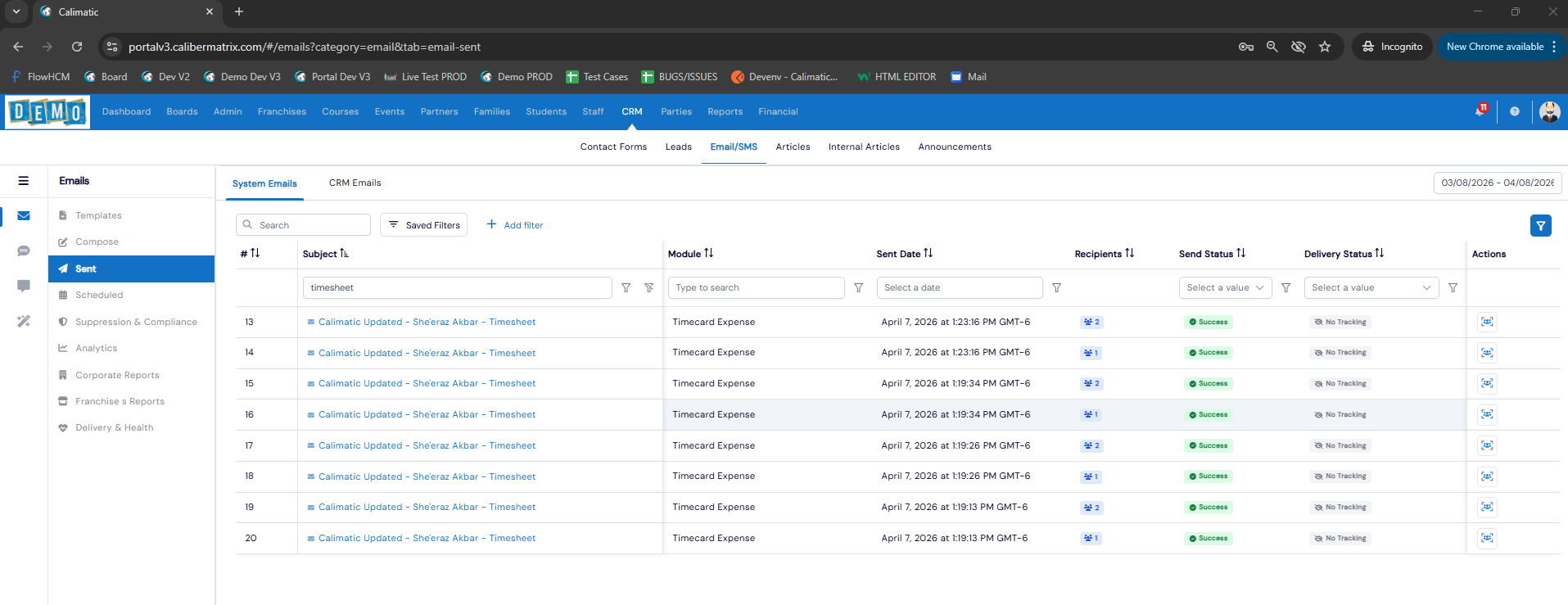Open the Sent Date 'Select a date' picker

[x=960, y=288]
